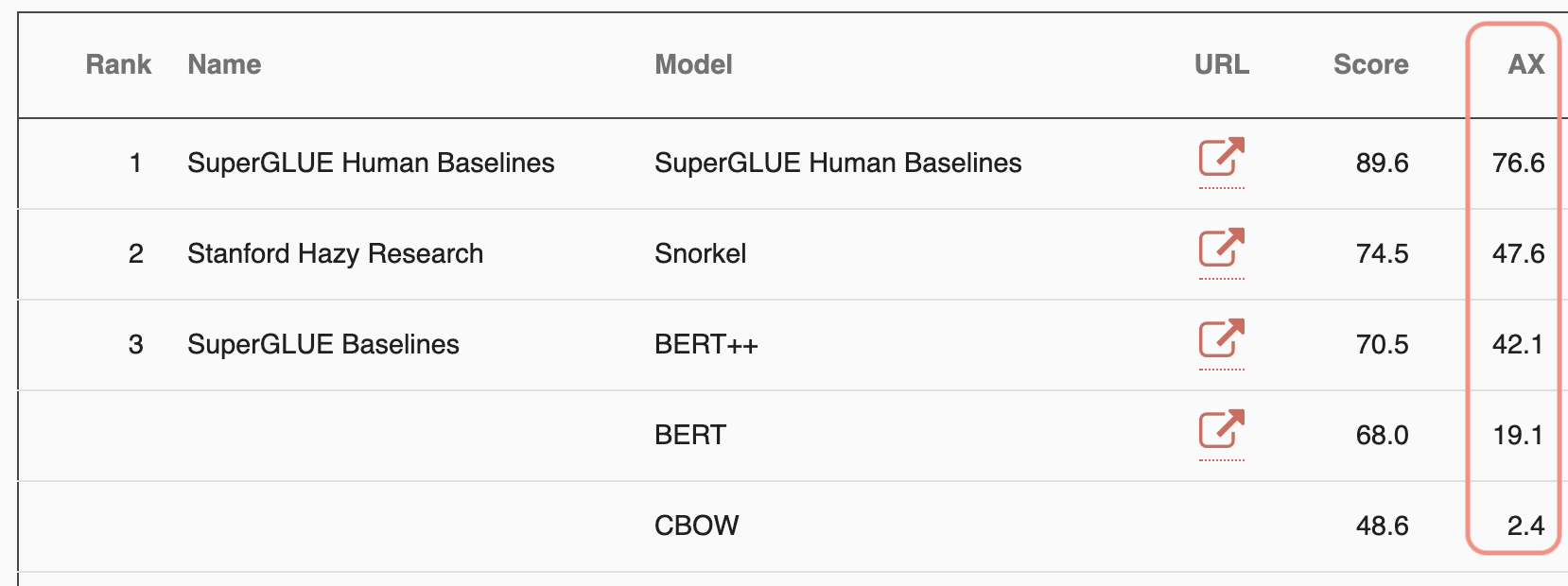Image resolution: width=1568 pixels, height=586 pixels.
Task: Open the BERT++ external link icon
Action: (x=1221, y=339)
